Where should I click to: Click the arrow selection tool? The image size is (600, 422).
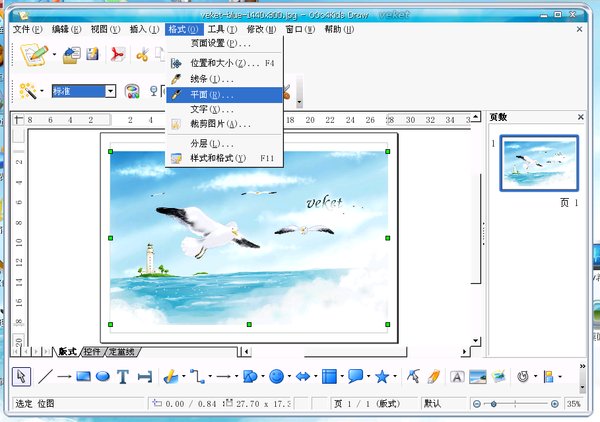click(x=22, y=377)
